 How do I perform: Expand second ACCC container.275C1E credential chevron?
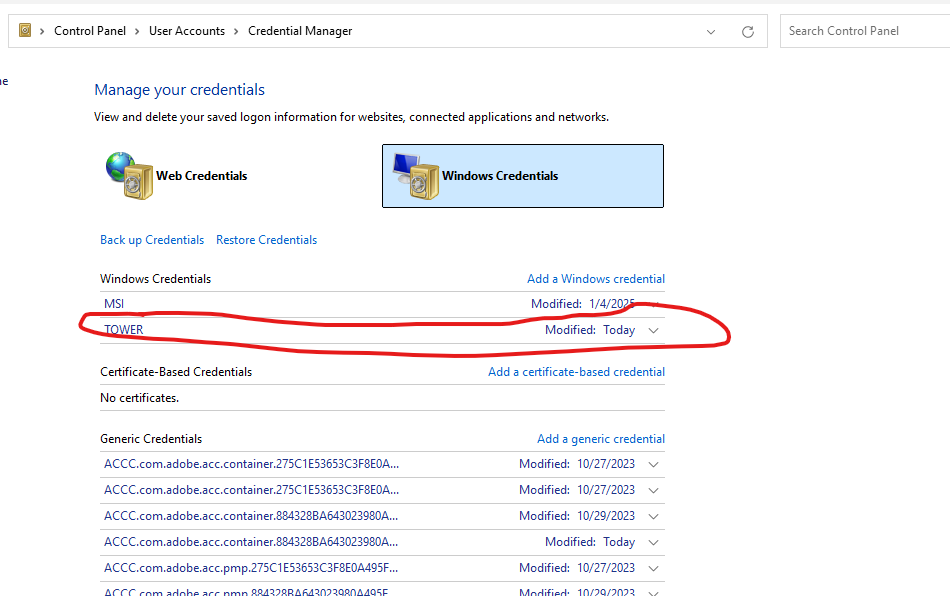pyautogui.click(x=653, y=491)
